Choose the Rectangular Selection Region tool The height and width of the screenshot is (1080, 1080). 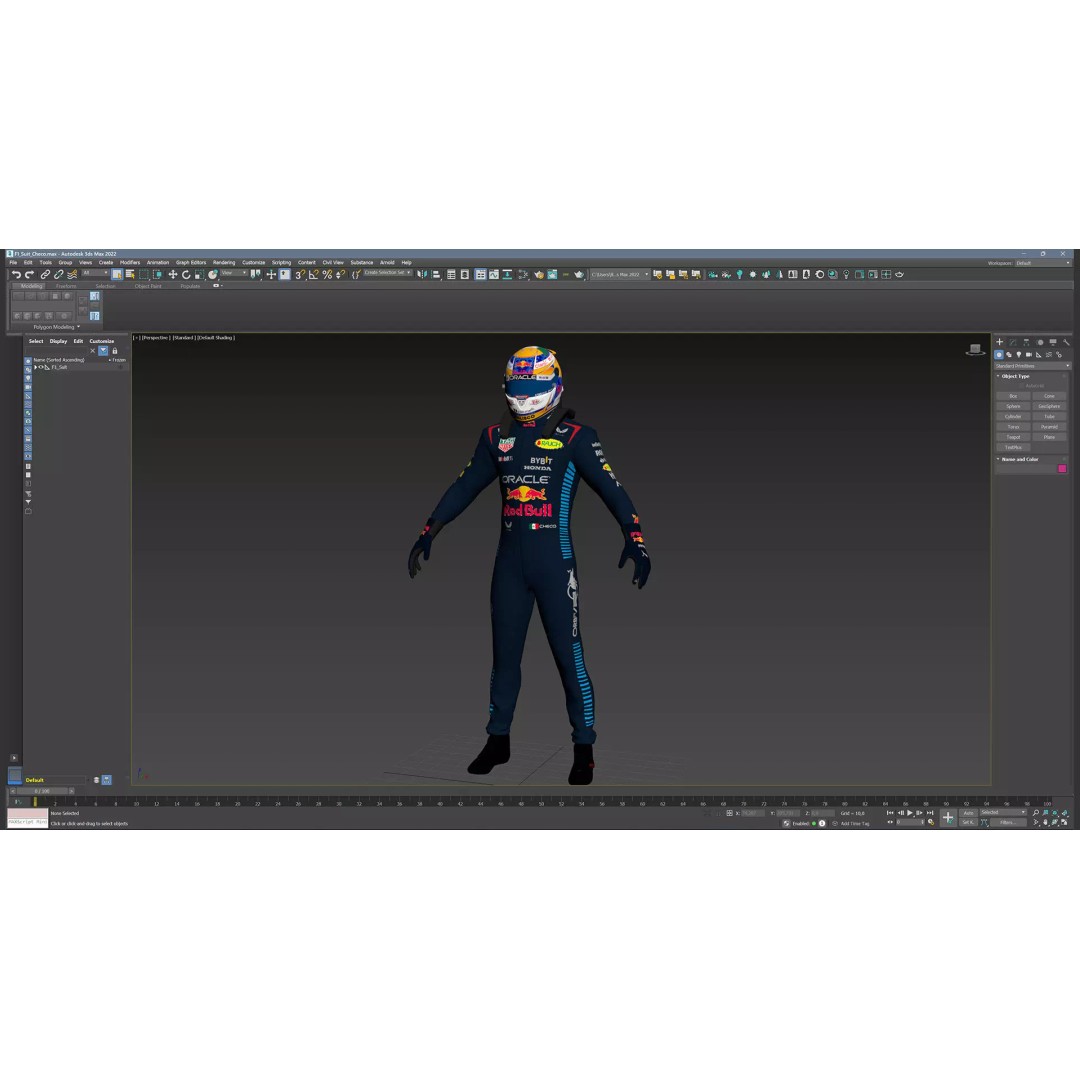tap(144, 274)
